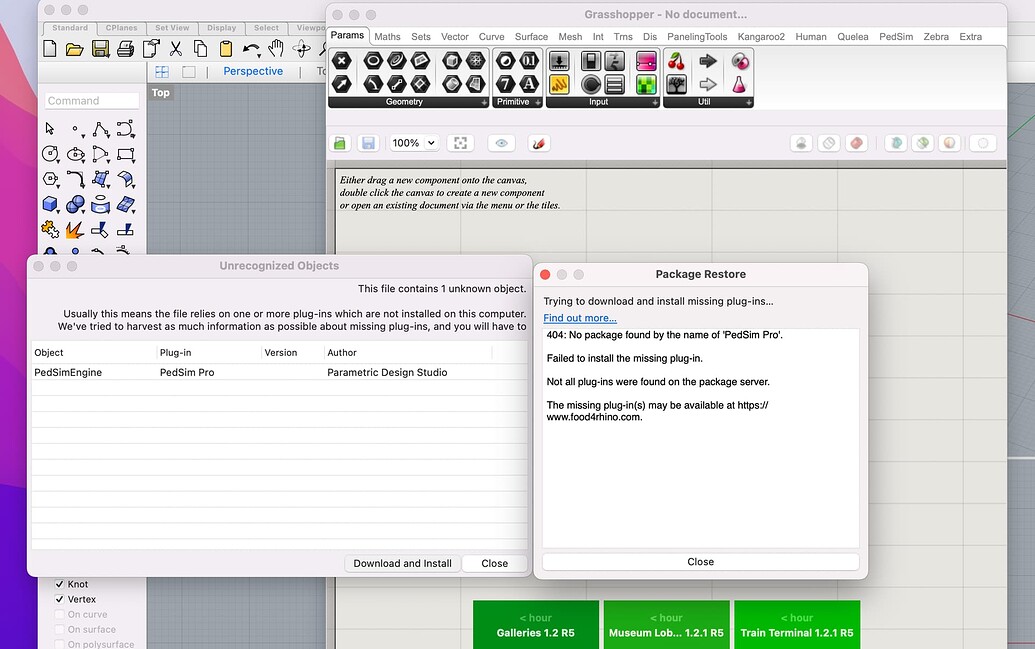Switch to the Kangaroo2 tab
The height and width of the screenshot is (649, 1035).
tap(760, 36)
